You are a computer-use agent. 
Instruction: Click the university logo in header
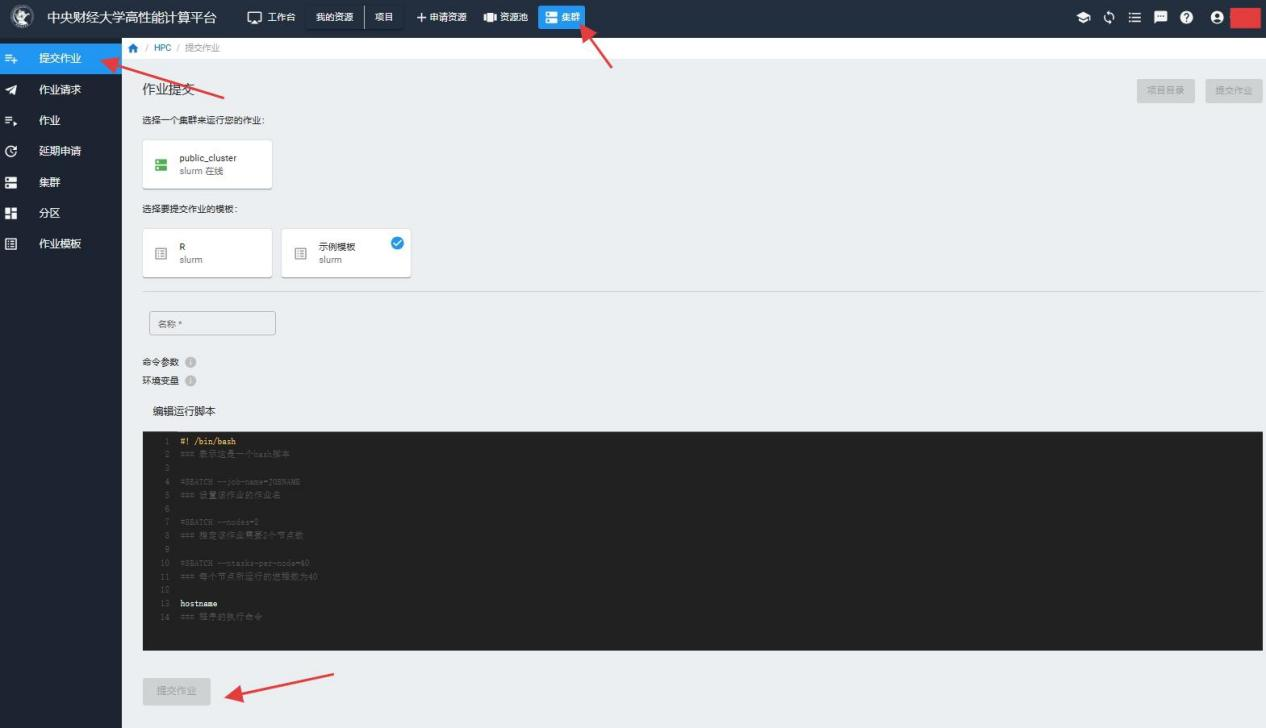[20, 17]
